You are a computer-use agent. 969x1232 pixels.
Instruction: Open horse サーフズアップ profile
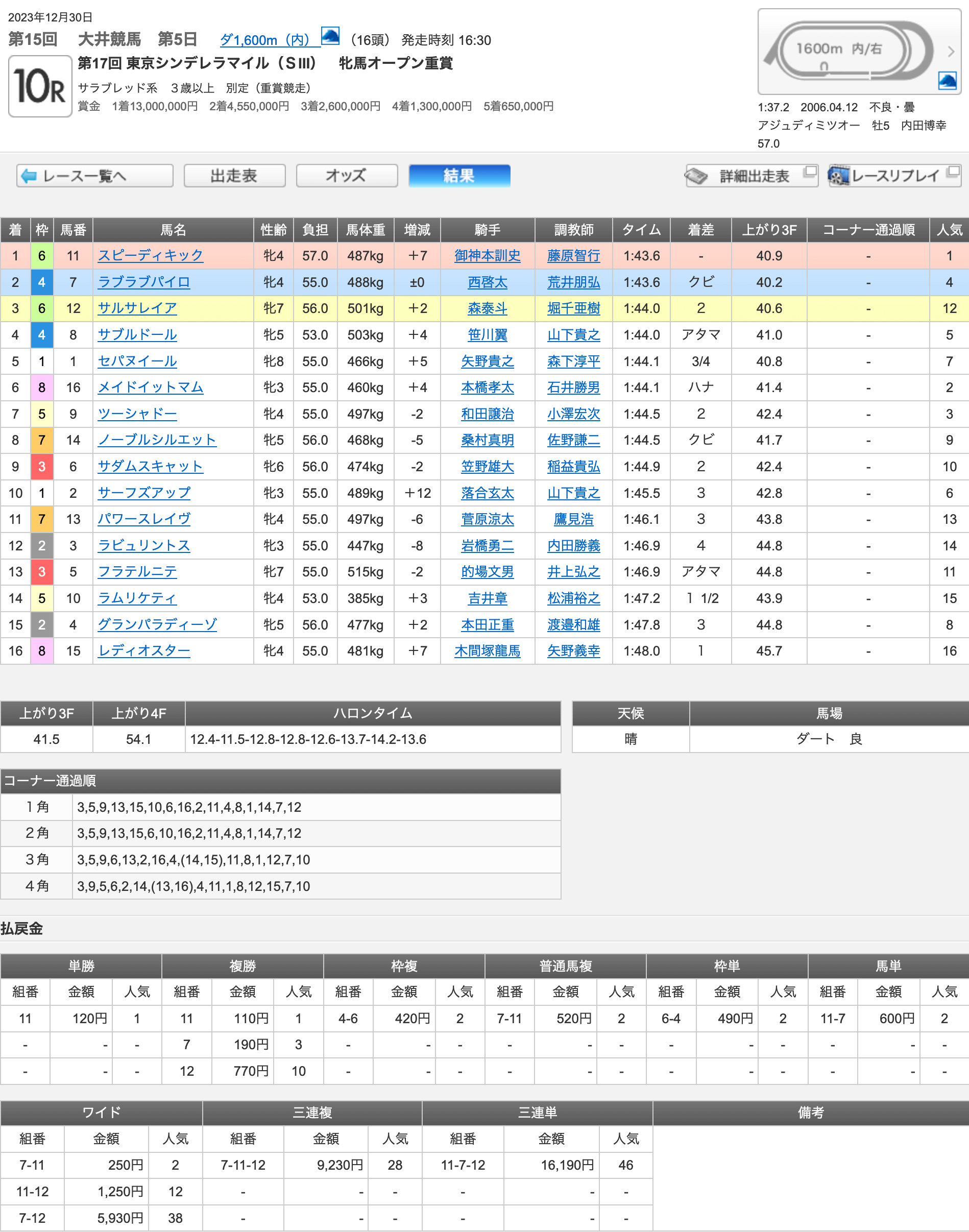coord(144,493)
